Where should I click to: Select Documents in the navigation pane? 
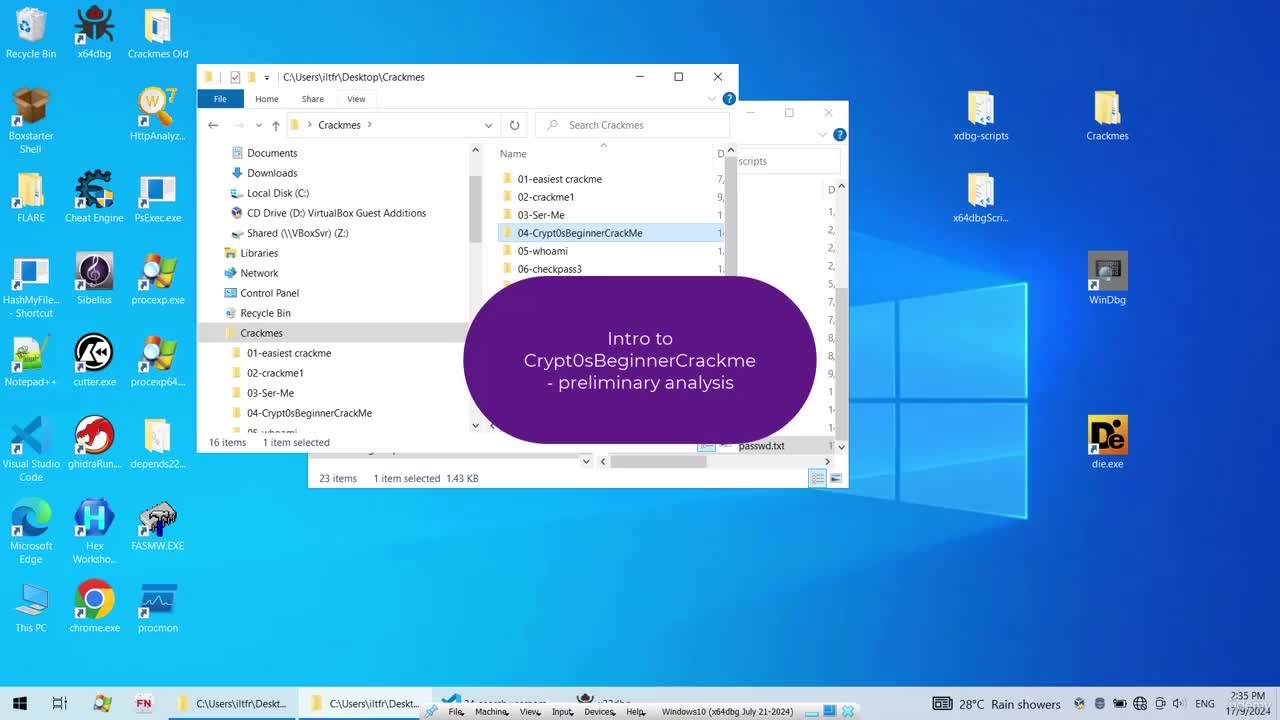click(272, 153)
